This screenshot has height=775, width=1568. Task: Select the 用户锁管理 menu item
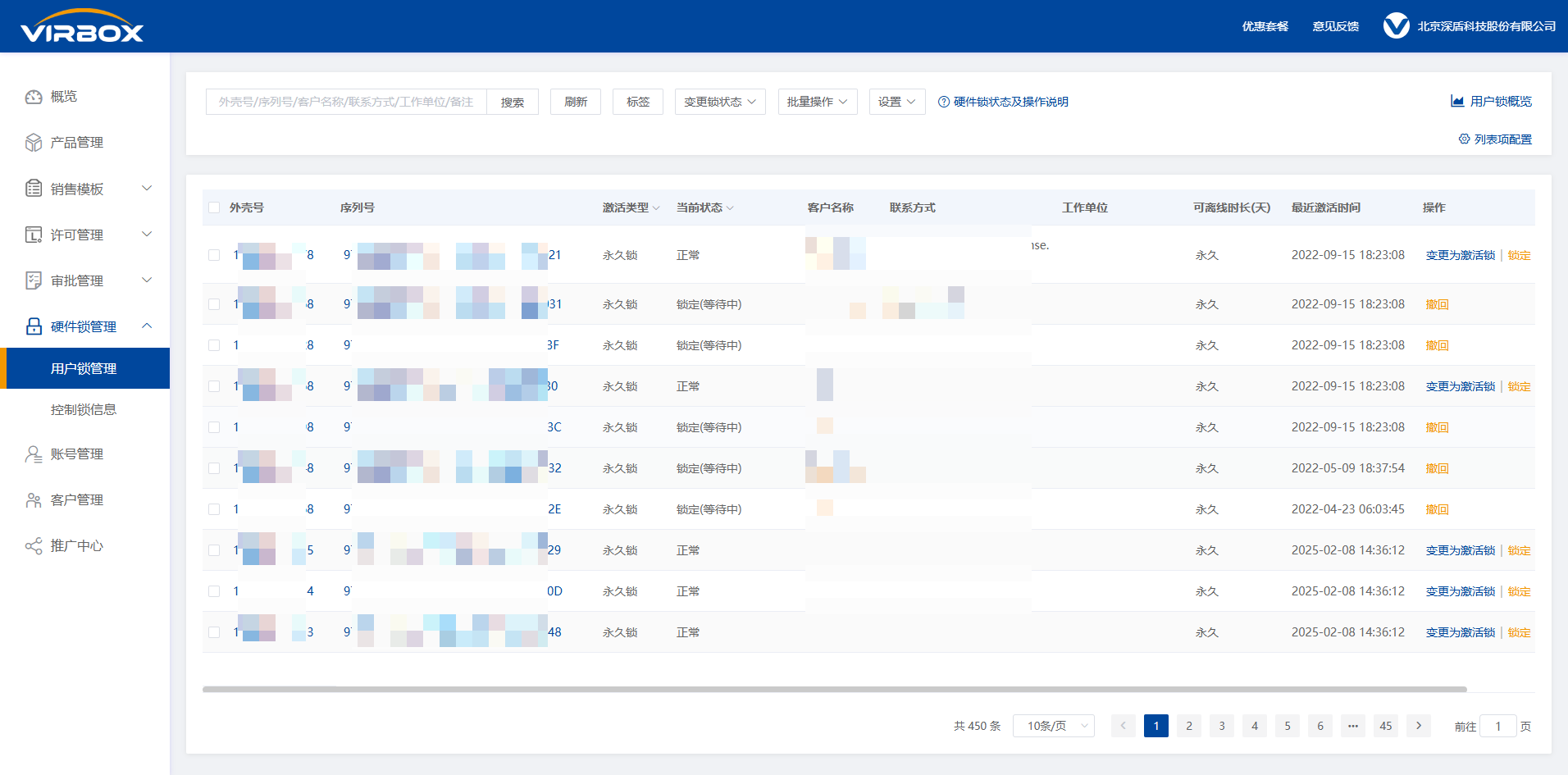click(x=85, y=368)
